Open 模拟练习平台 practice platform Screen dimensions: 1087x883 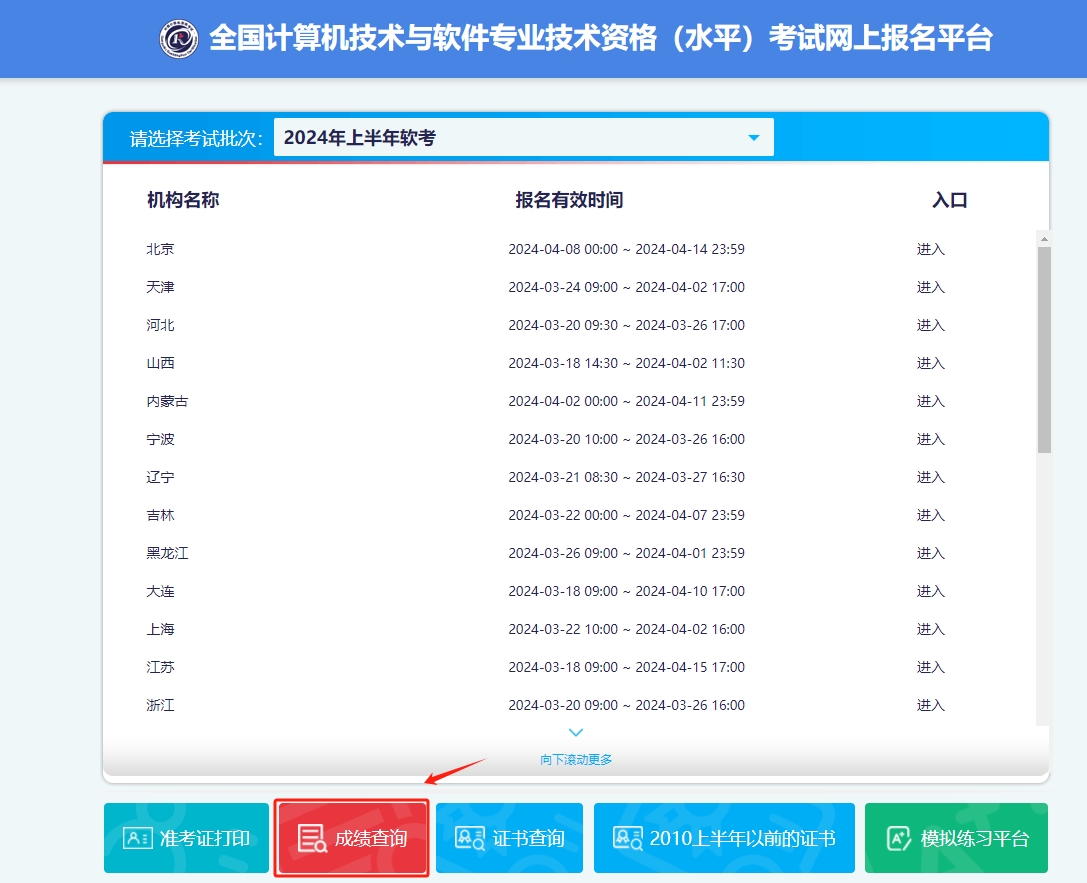[x=957, y=838]
